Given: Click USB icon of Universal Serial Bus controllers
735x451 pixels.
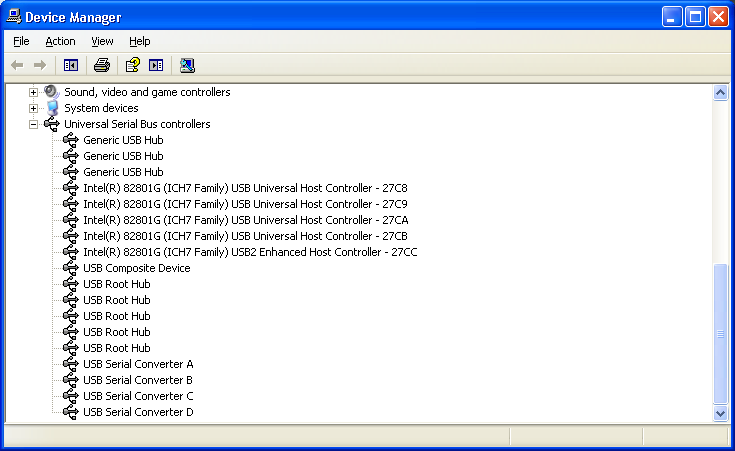Looking at the screenshot, I should pyautogui.click(x=52, y=124).
